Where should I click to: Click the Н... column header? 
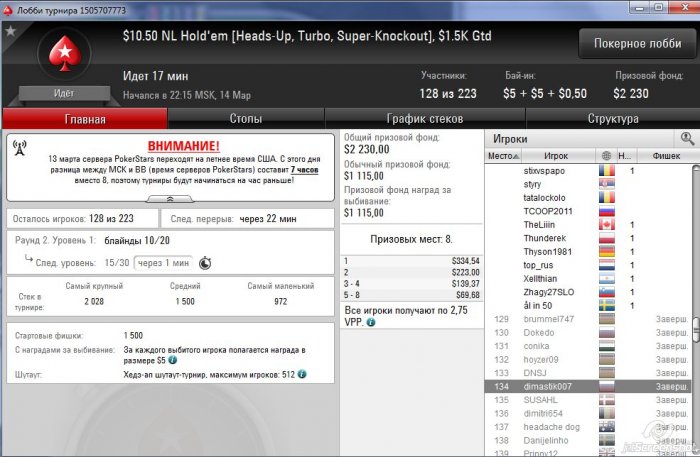[x=625, y=156]
